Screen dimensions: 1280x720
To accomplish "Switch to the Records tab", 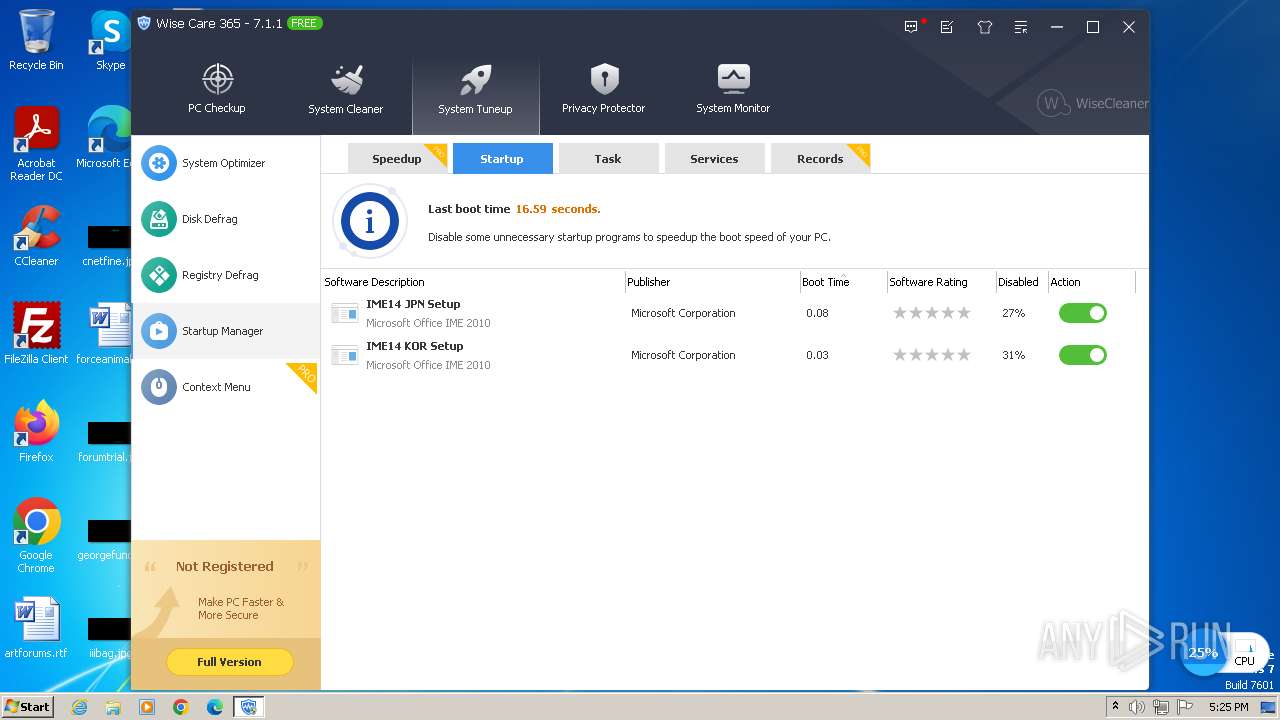I will pyautogui.click(x=820, y=159).
